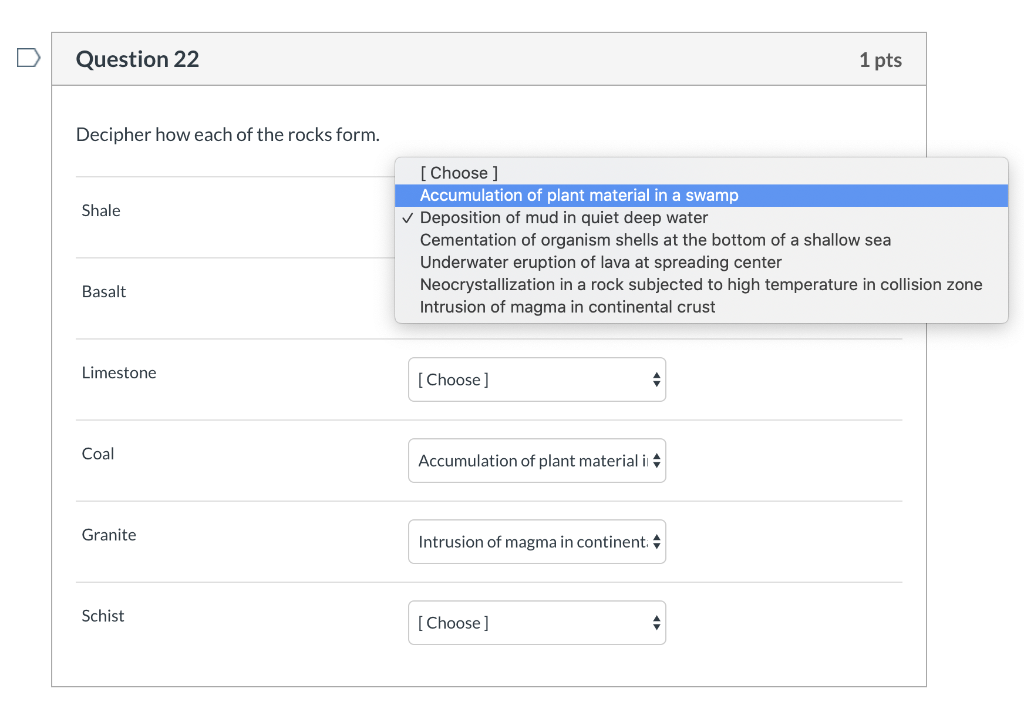
Task: Choose 'Accumulation of plant material in a swamp' option
Action: pyautogui.click(x=701, y=195)
